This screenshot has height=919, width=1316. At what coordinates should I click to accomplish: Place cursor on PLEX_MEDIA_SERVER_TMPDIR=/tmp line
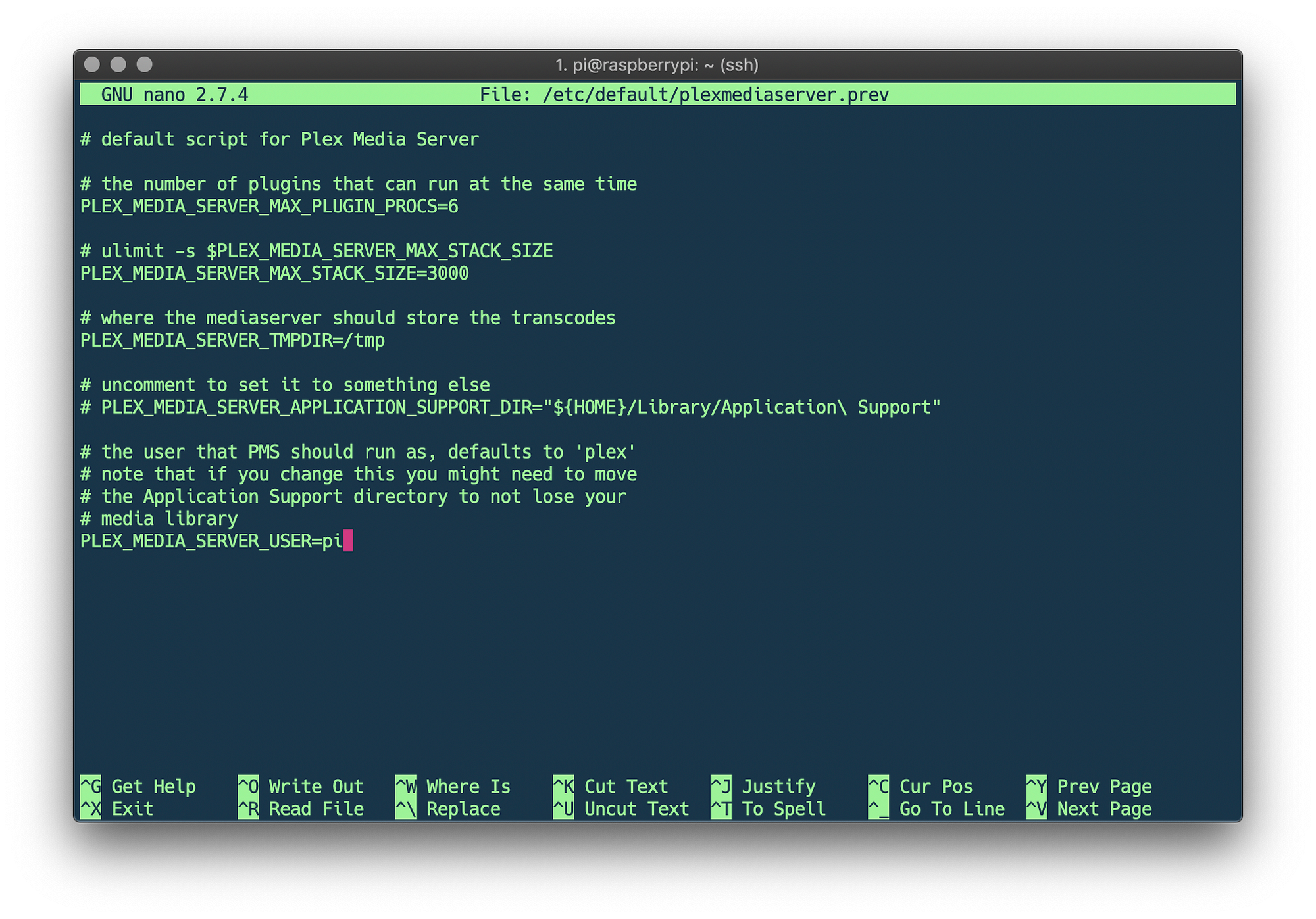232,340
